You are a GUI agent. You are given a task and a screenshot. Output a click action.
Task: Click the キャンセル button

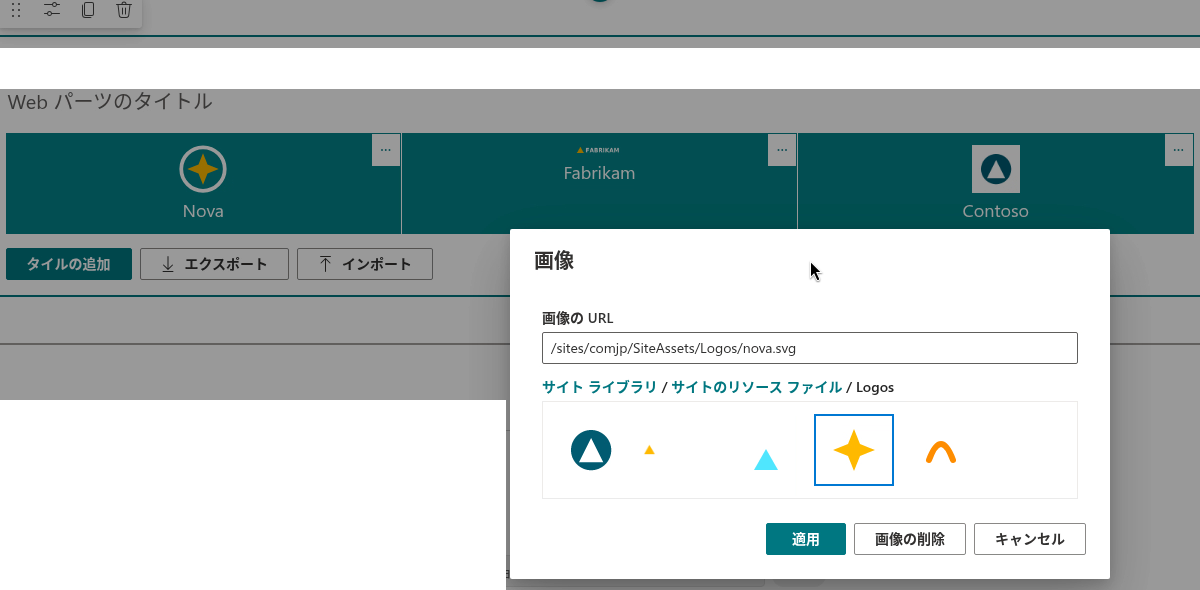pos(1030,539)
